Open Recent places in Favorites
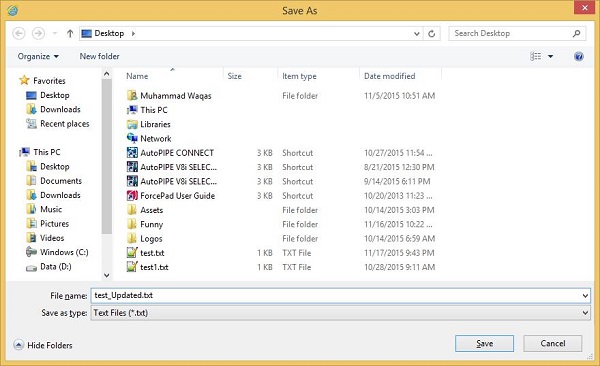 (64, 124)
